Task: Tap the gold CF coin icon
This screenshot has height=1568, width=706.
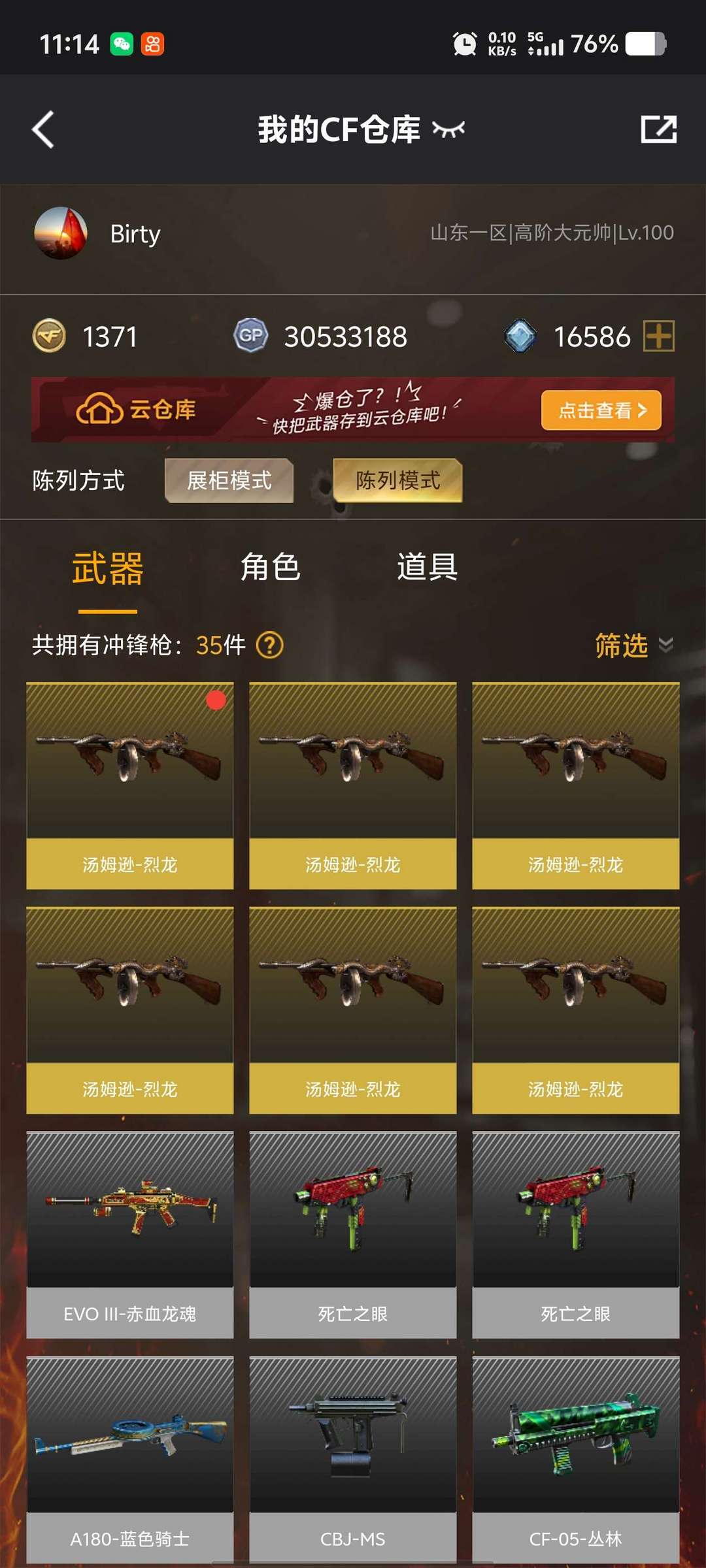Action: pos(49,336)
